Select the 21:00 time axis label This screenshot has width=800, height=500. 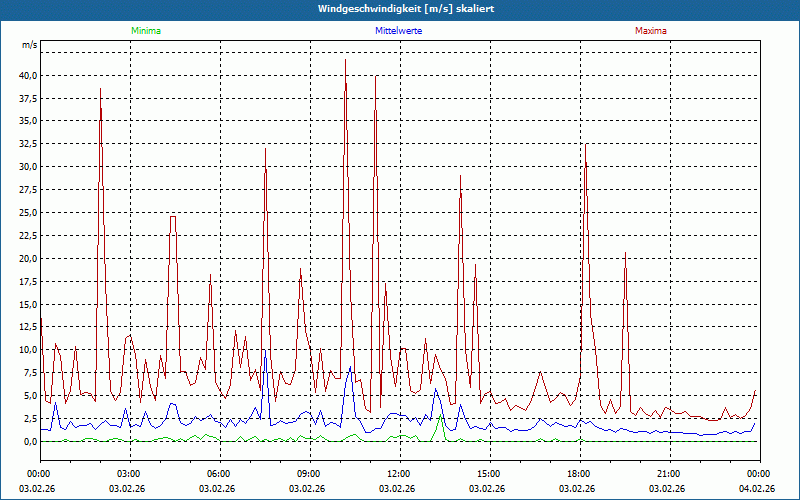(x=668, y=474)
